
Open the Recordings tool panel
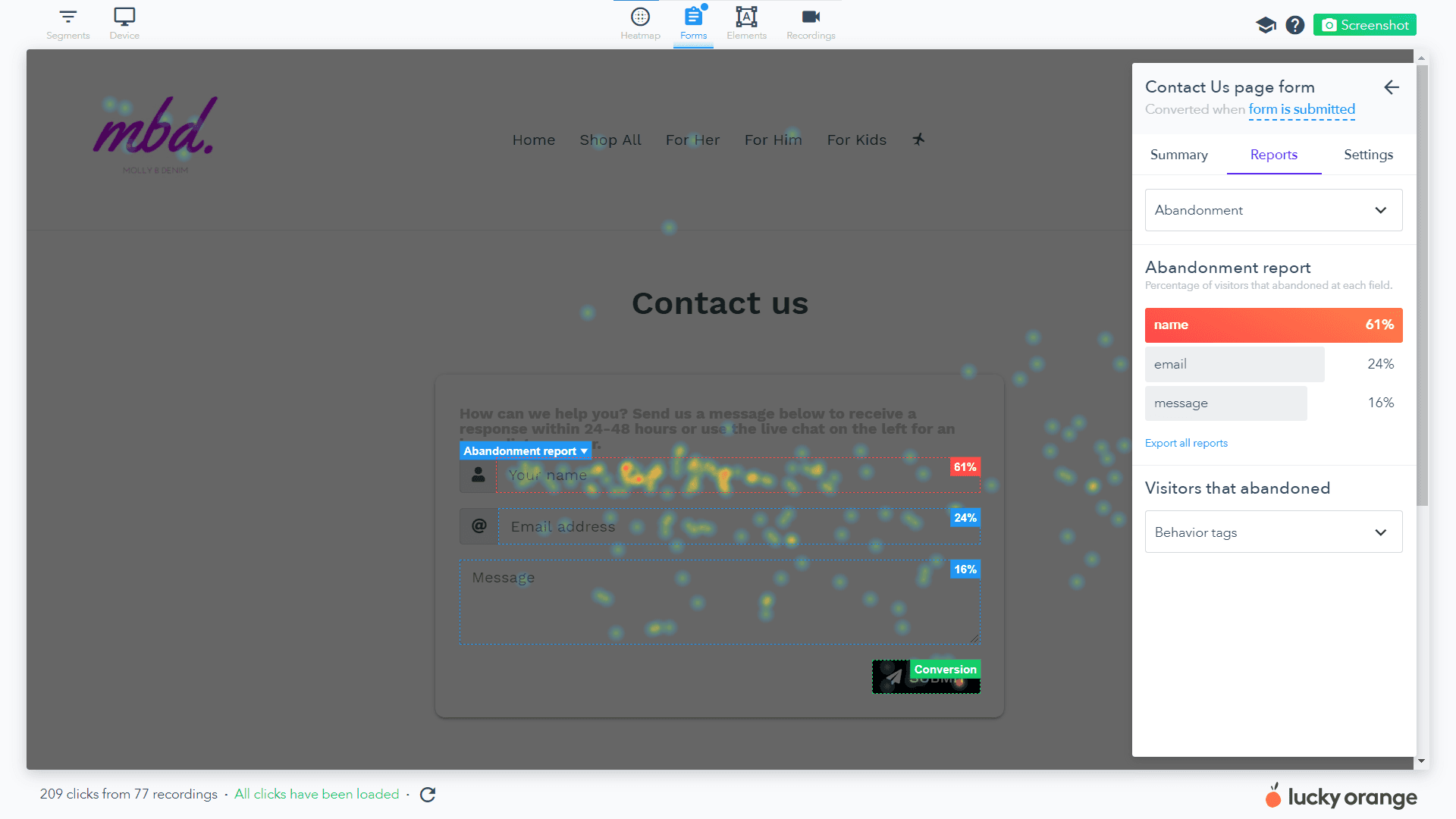point(811,23)
